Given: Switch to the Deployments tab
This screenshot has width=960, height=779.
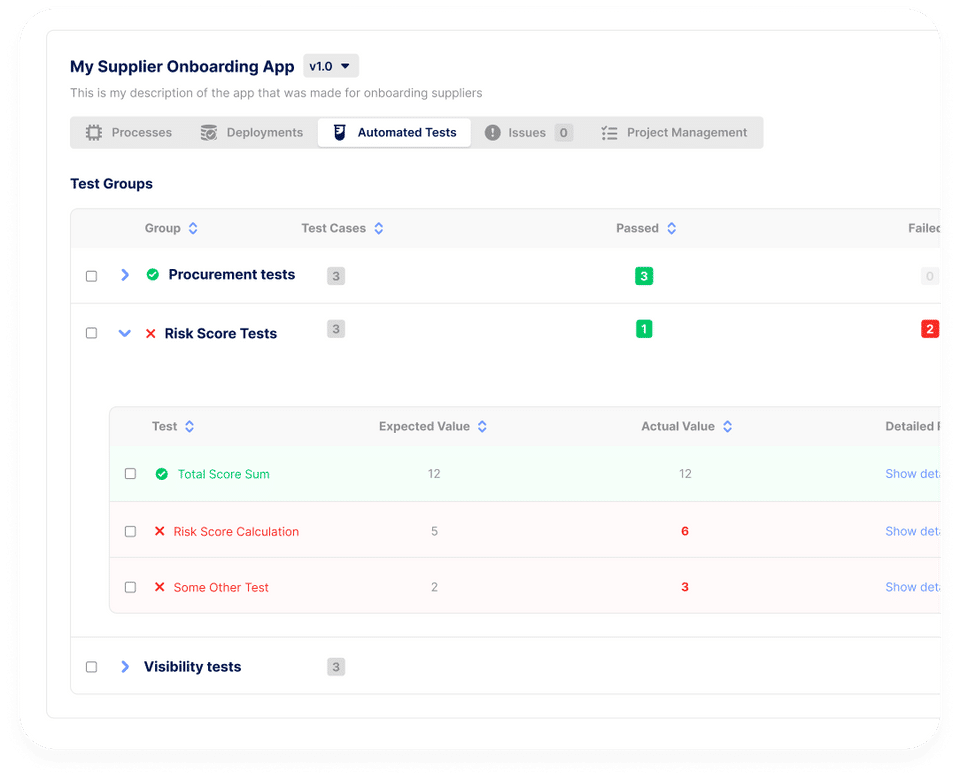Looking at the screenshot, I should click(x=252, y=133).
